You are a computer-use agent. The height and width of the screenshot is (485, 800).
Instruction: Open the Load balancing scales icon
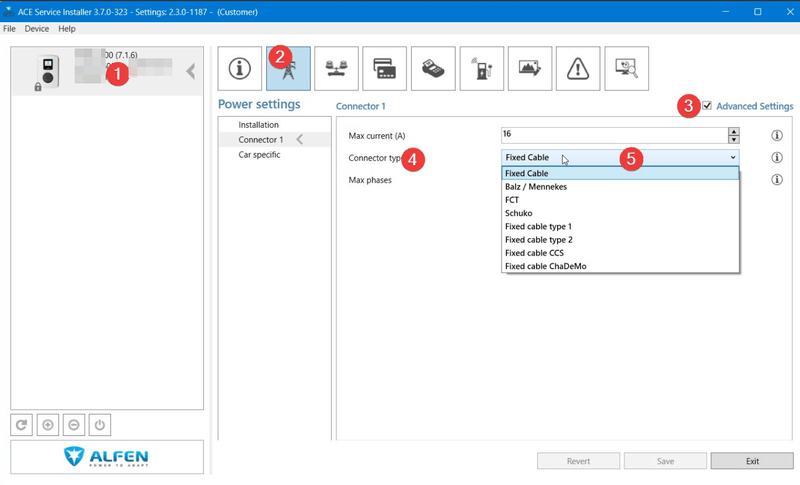coord(336,68)
